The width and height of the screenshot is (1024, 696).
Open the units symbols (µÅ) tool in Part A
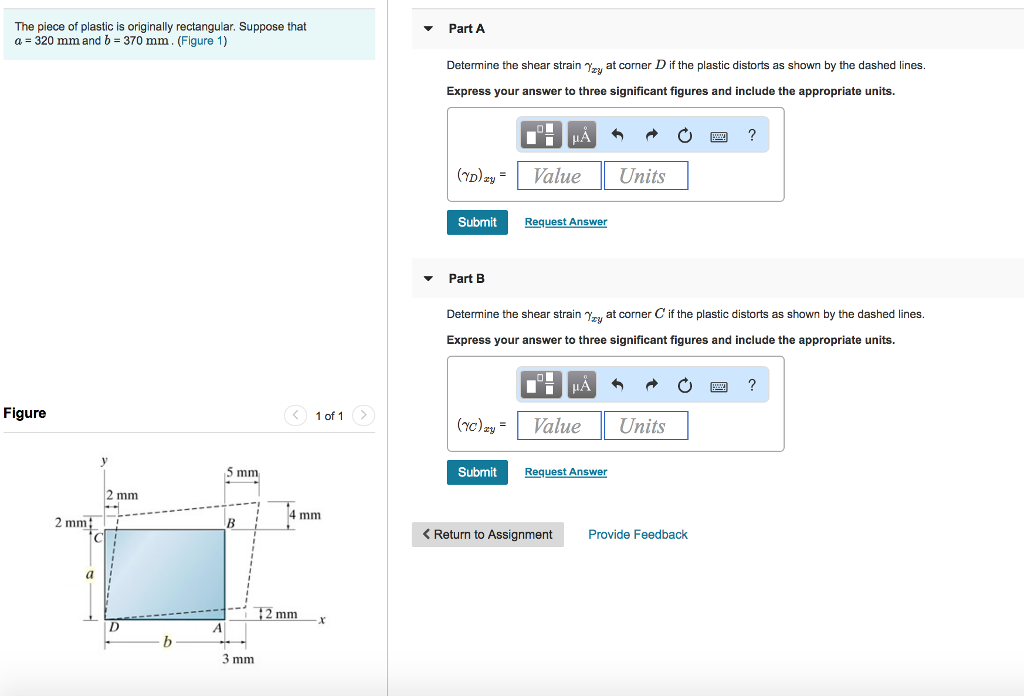pyautogui.click(x=581, y=135)
